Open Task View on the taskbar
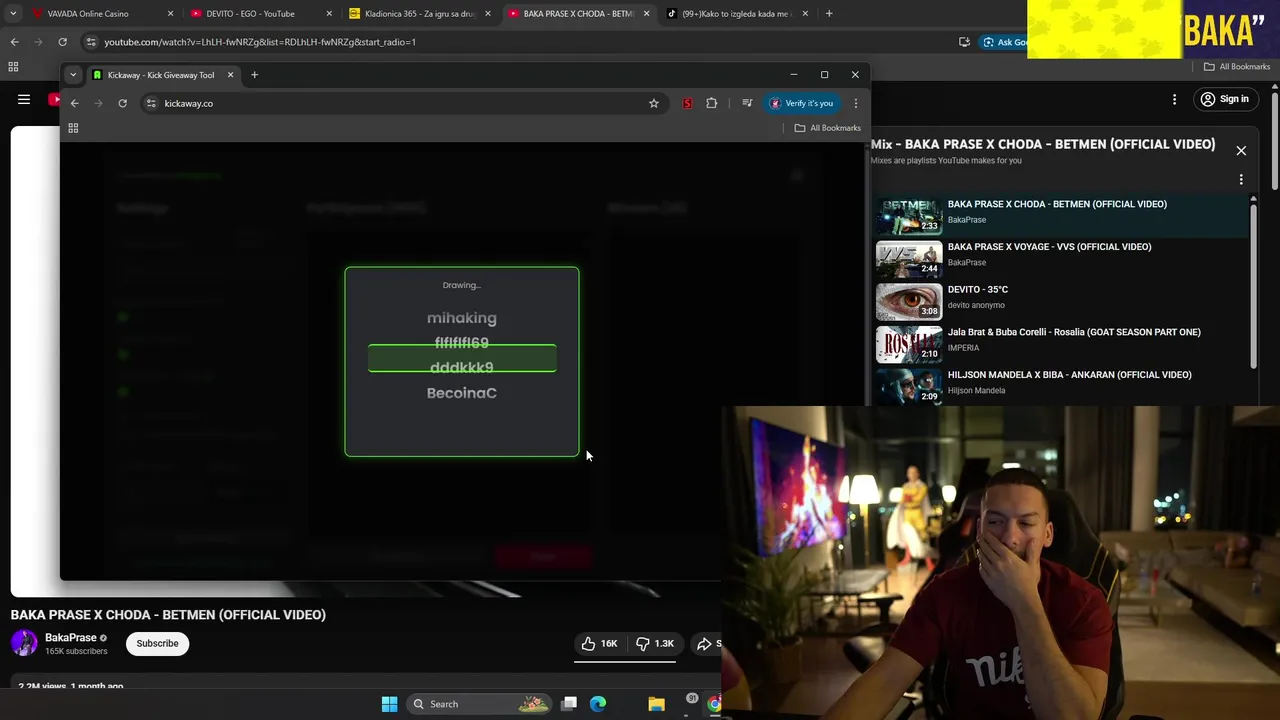Viewport: 1280px width, 720px height. (569, 704)
